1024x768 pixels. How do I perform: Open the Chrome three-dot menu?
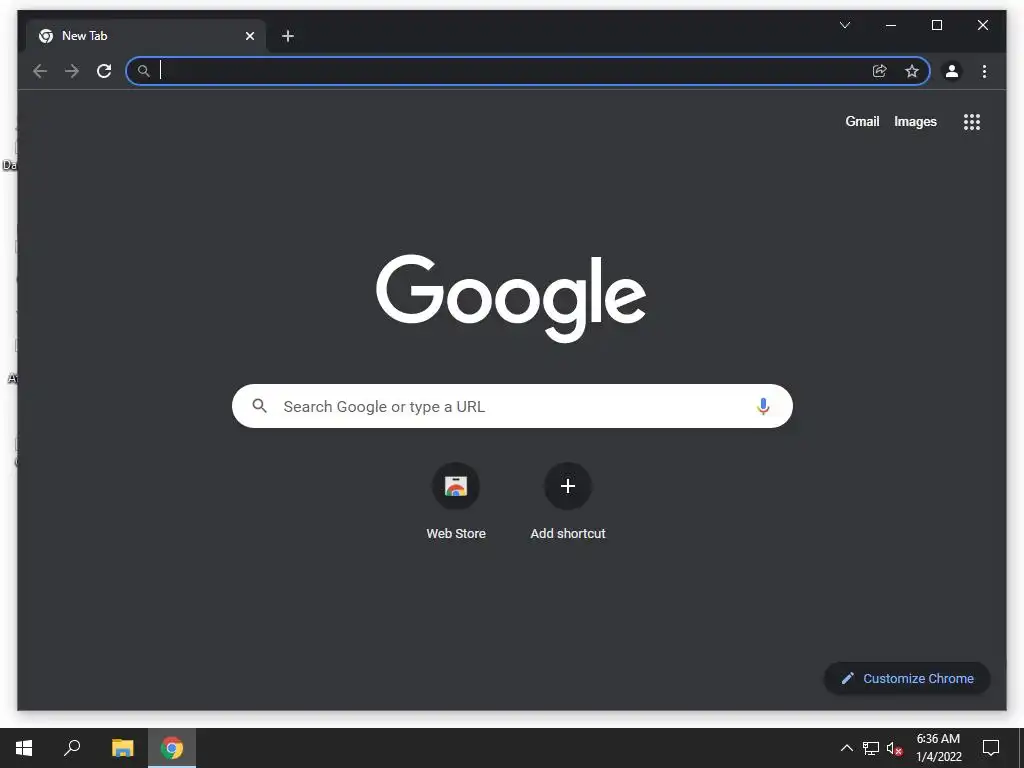coord(984,71)
